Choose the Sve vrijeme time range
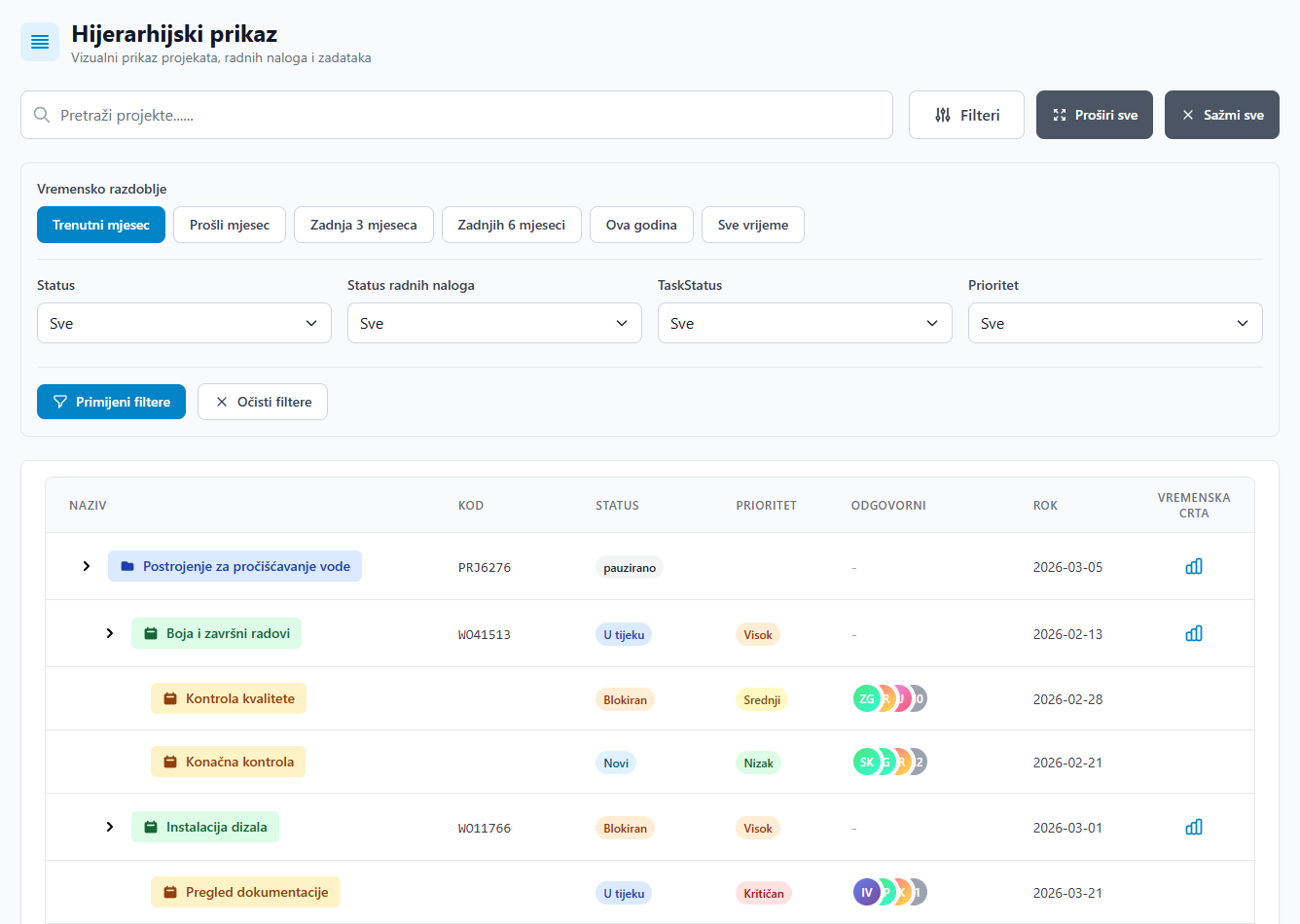The image size is (1300, 924). point(753,225)
